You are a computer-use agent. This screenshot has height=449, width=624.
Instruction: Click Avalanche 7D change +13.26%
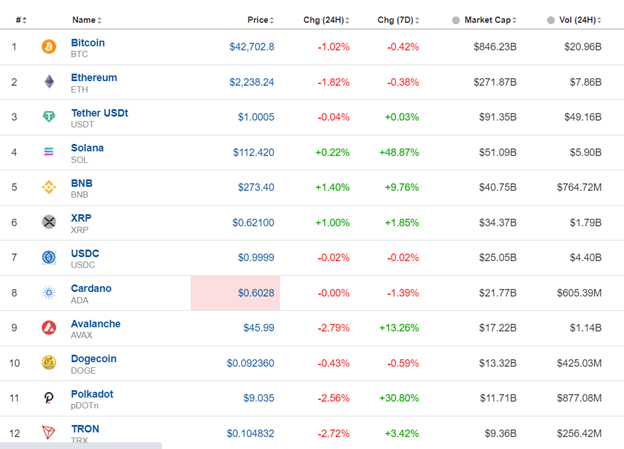coord(399,328)
